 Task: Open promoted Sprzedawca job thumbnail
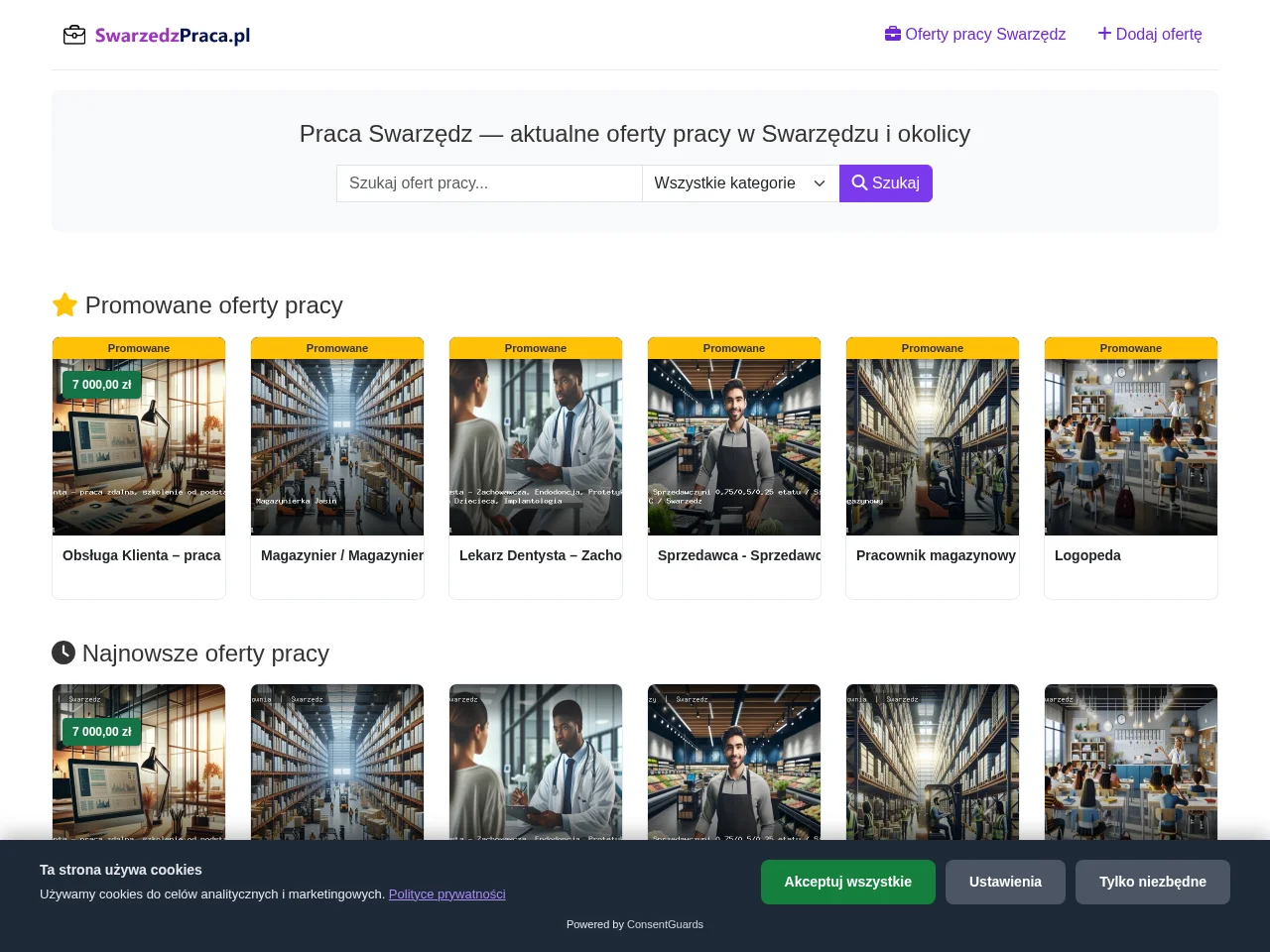[734, 447]
